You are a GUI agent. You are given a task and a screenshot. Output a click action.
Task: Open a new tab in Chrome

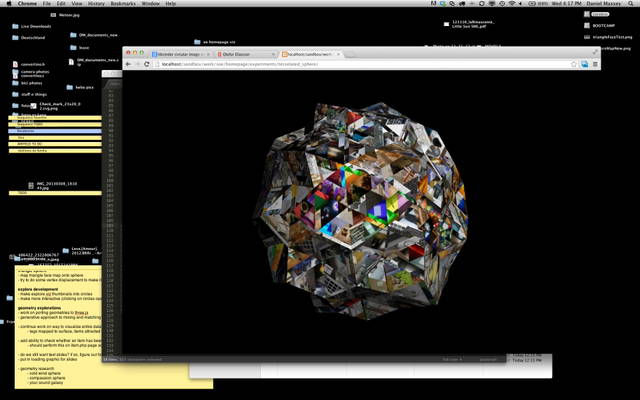pos(350,54)
